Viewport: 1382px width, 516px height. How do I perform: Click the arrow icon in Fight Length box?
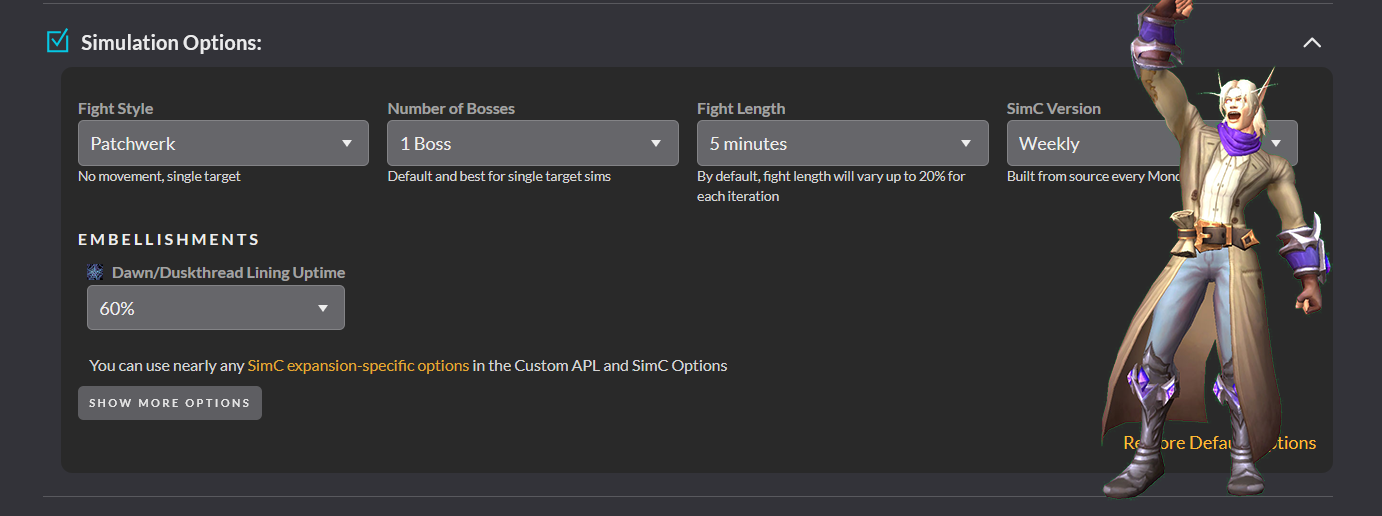(x=966, y=143)
